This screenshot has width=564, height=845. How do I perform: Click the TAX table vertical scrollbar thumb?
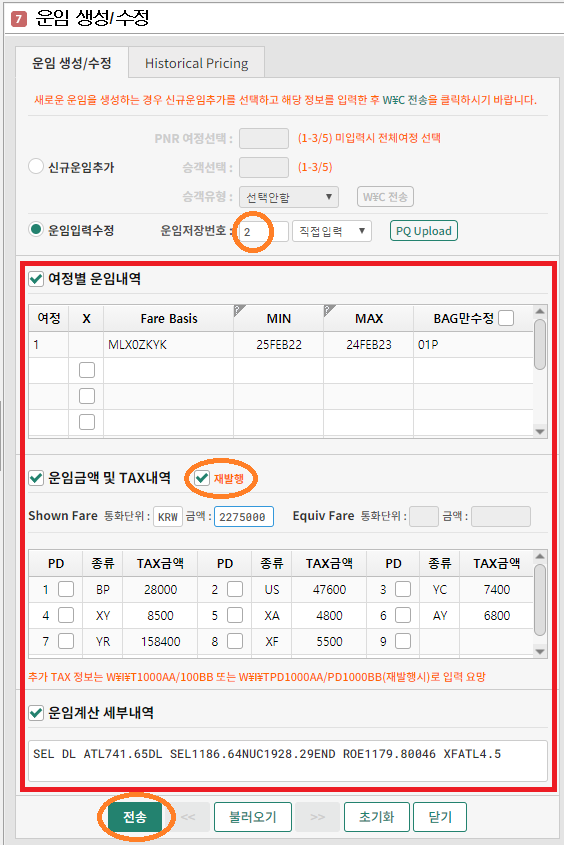(x=540, y=600)
